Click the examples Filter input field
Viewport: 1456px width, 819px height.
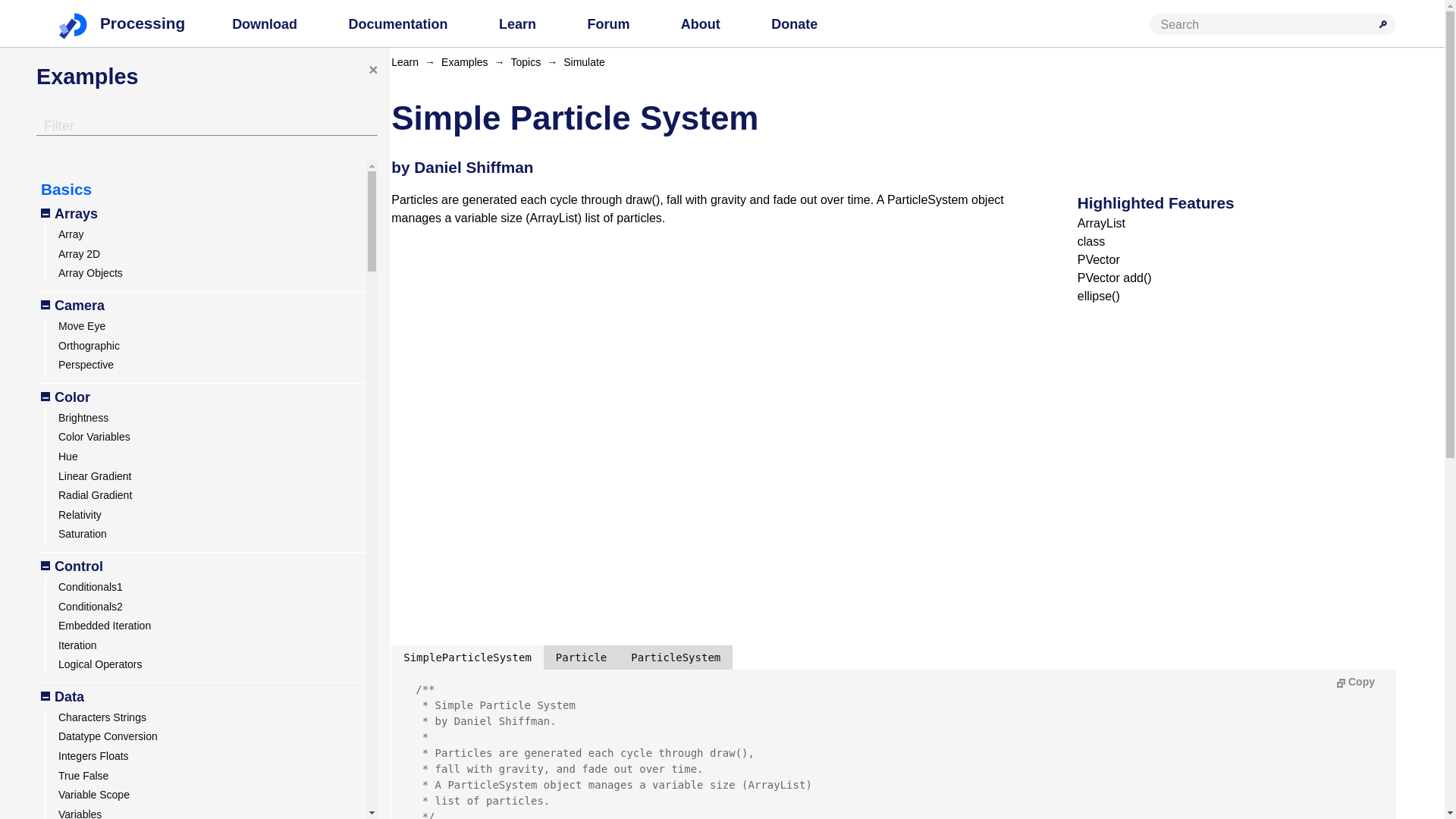click(x=206, y=126)
